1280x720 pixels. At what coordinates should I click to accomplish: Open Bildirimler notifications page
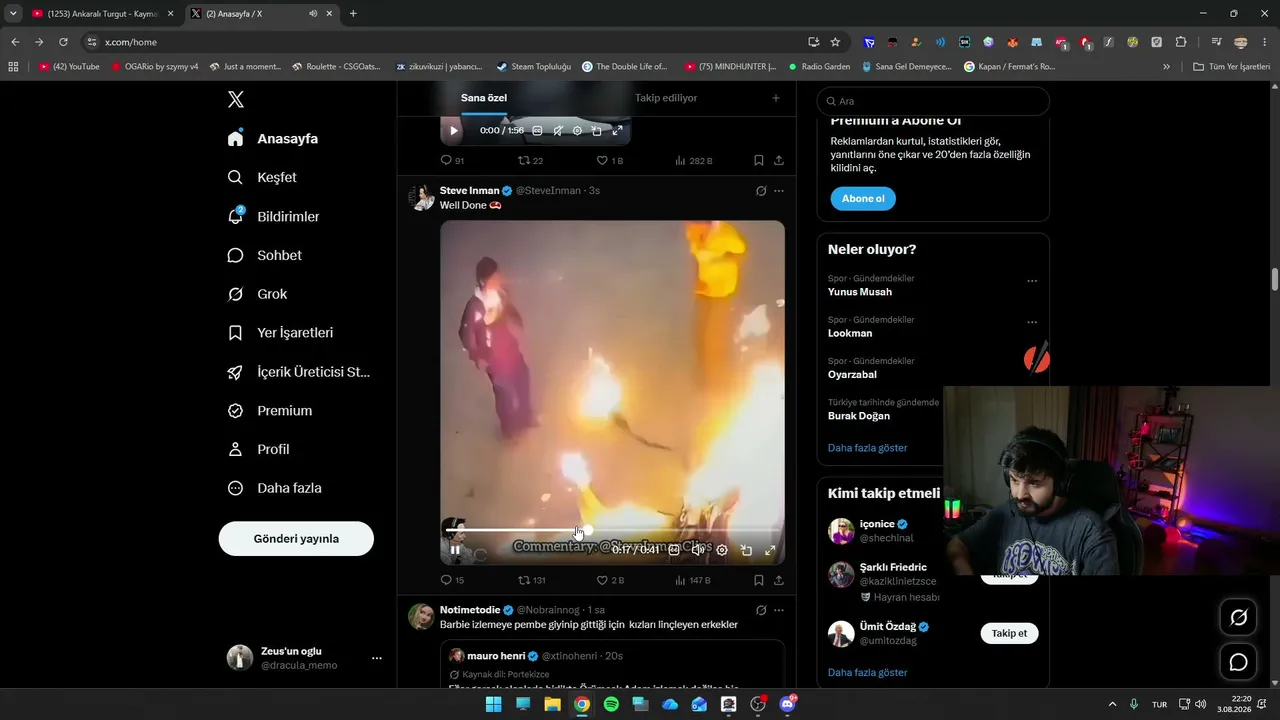(x=274, y=216)
